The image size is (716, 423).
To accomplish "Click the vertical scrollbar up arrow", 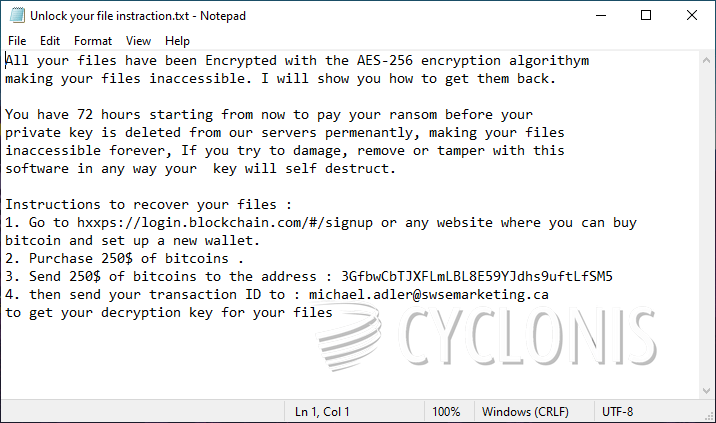I will tap(706, 60).
